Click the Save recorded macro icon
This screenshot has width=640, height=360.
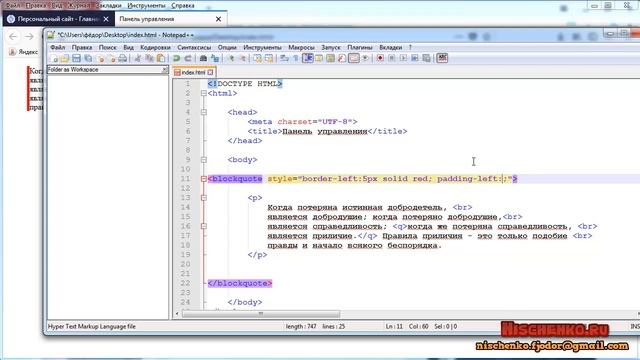(426, 58)
